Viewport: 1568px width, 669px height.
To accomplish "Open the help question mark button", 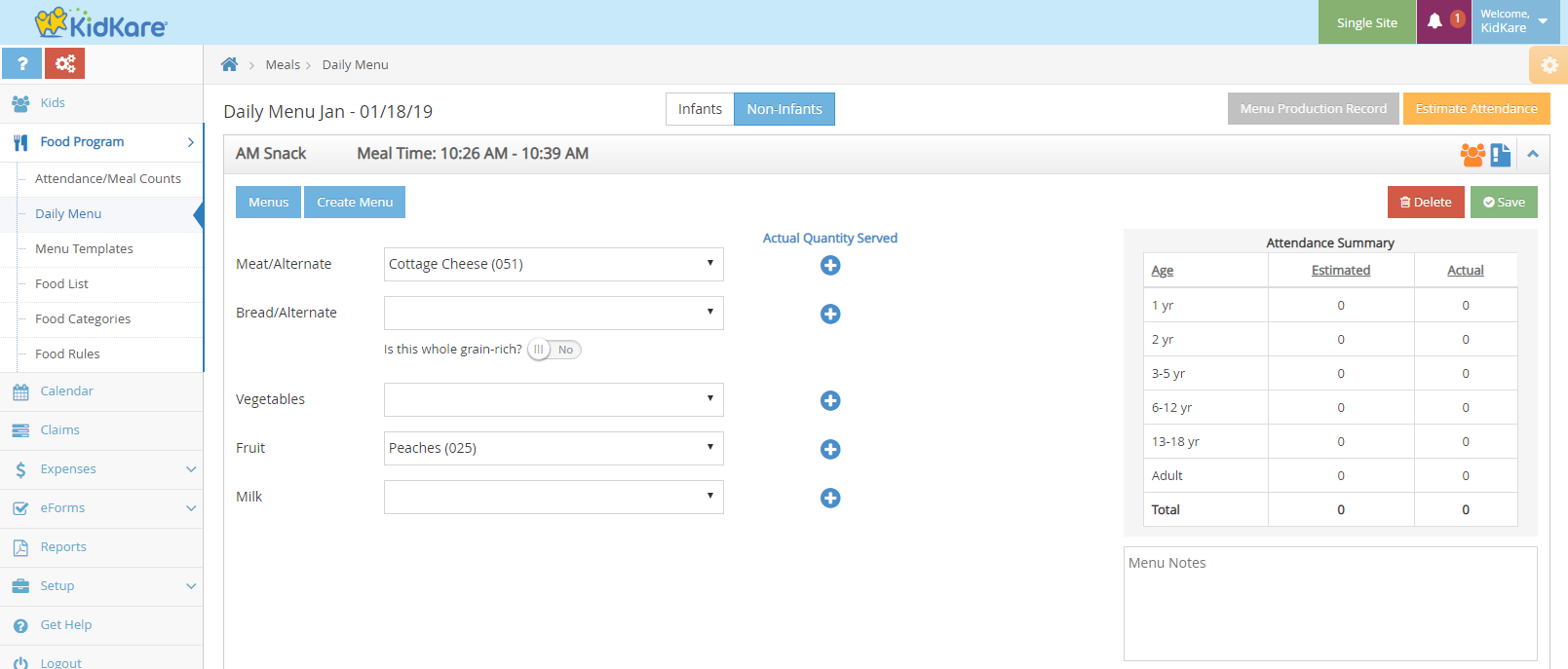I will (21, 63).
